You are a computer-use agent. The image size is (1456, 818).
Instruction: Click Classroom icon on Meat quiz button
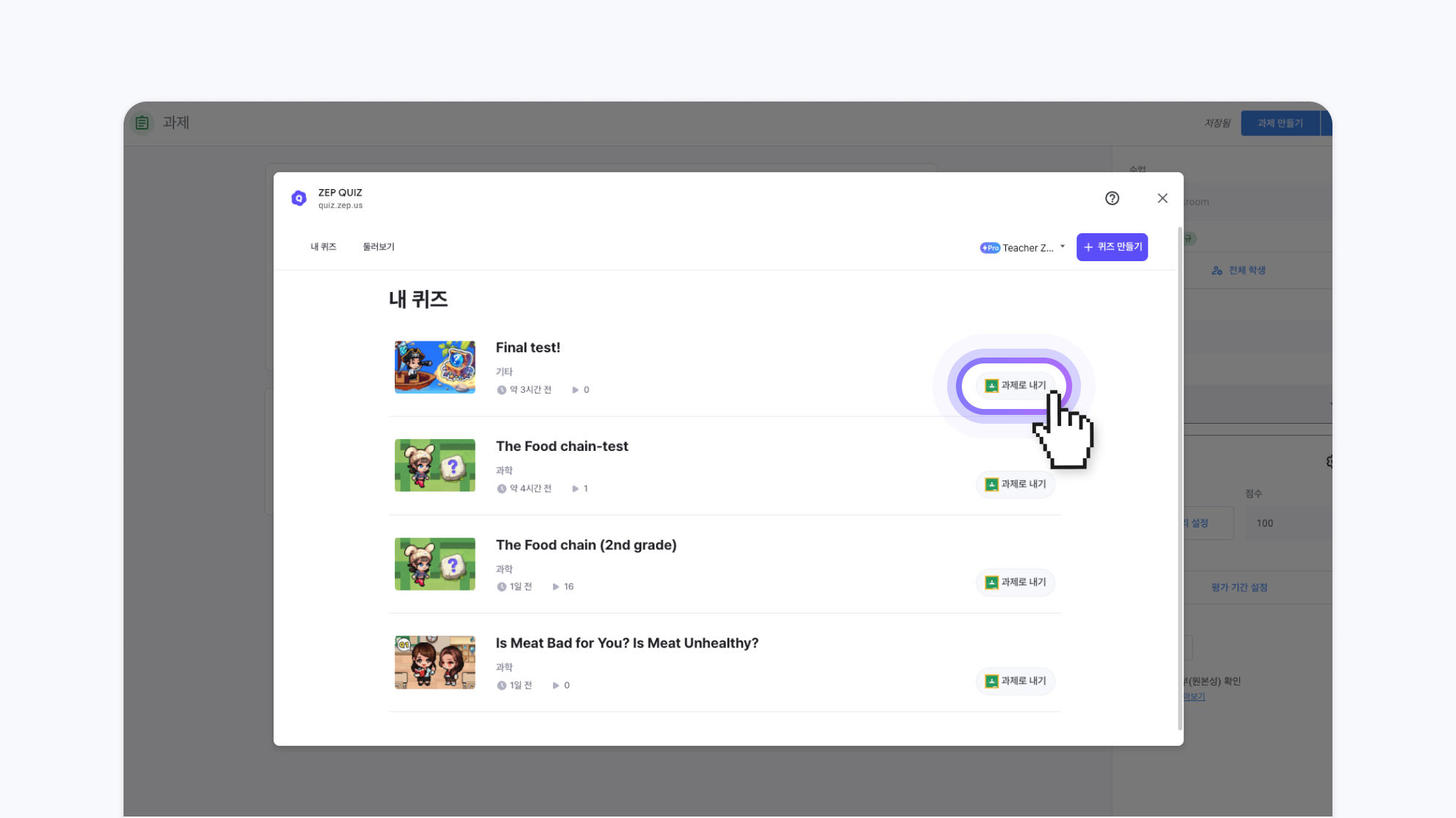tap(991, 681)
